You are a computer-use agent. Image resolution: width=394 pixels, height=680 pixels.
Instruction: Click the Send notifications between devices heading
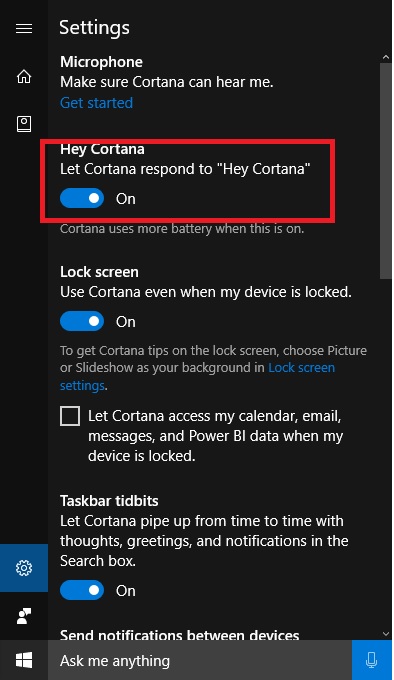click(x=179, y=635)
